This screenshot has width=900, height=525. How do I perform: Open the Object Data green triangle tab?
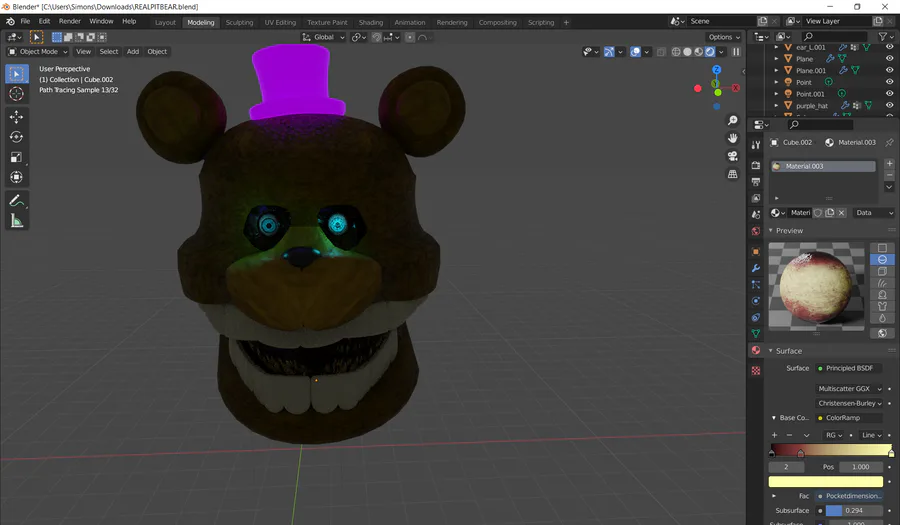point(755,333)
